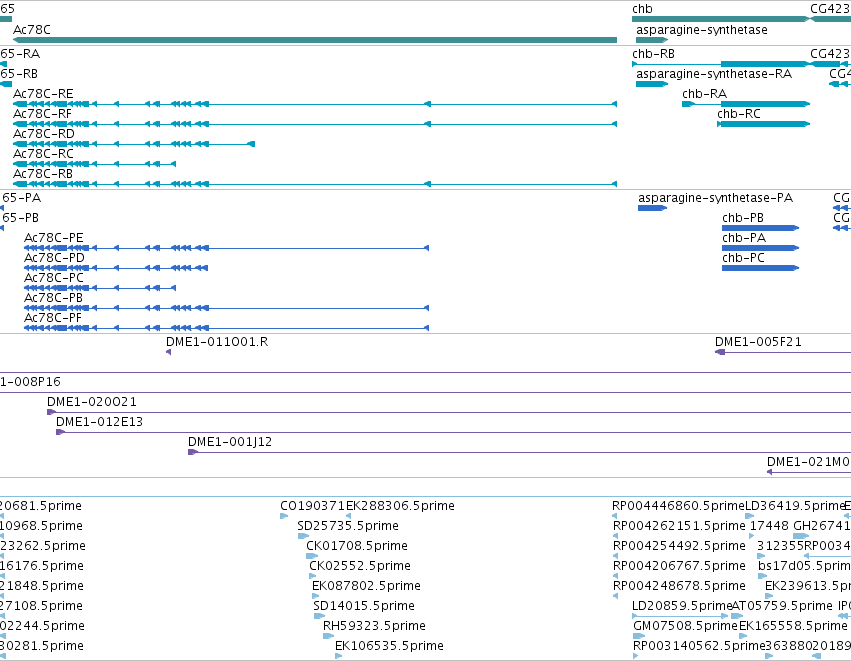Select transcript chb-RC label

(739, 114)
